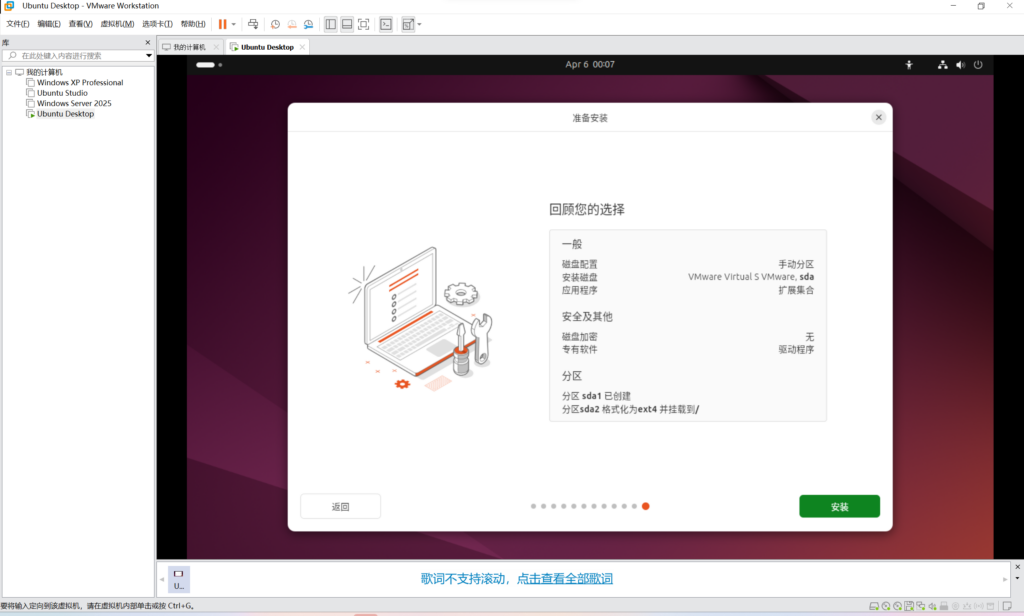
Task: Click the second CD/DVD drive status icon
Action: (897, 606)
